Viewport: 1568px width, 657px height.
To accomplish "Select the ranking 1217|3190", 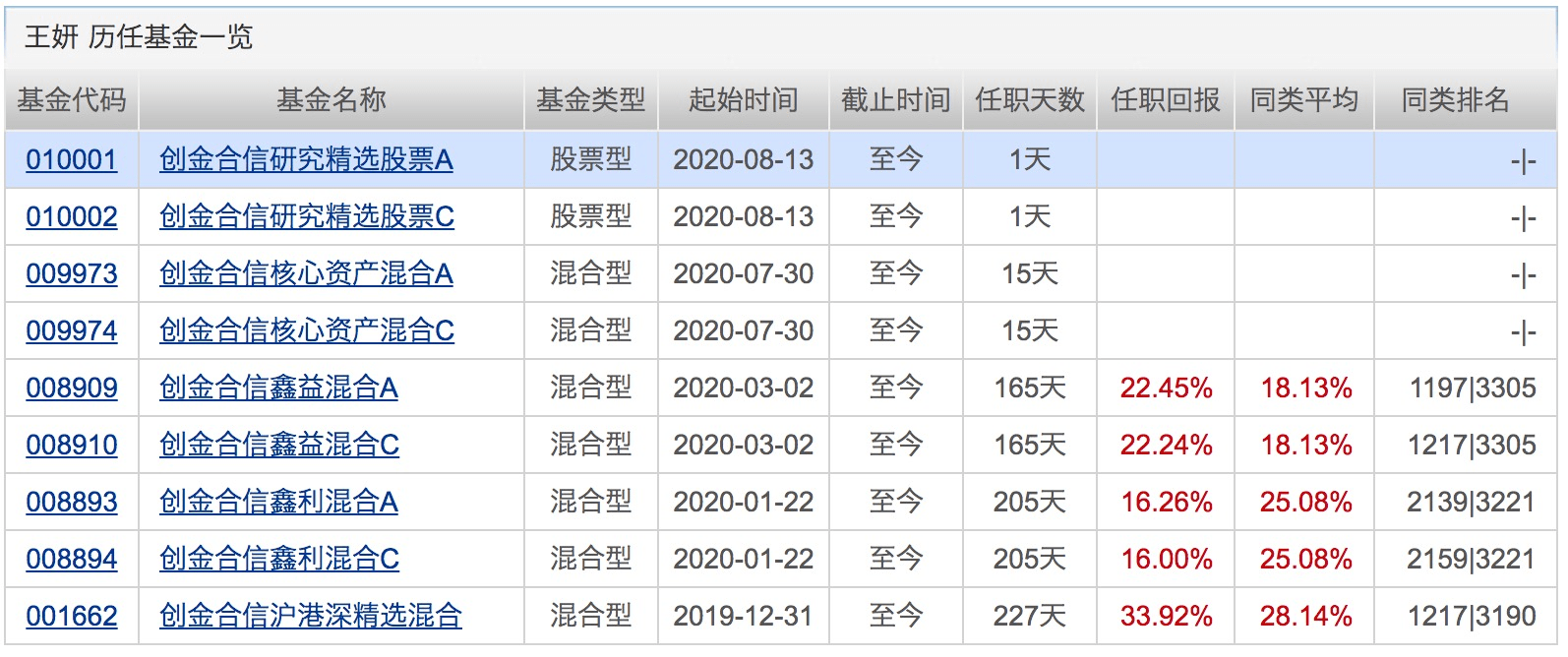I will click(x=1472, y=617).
